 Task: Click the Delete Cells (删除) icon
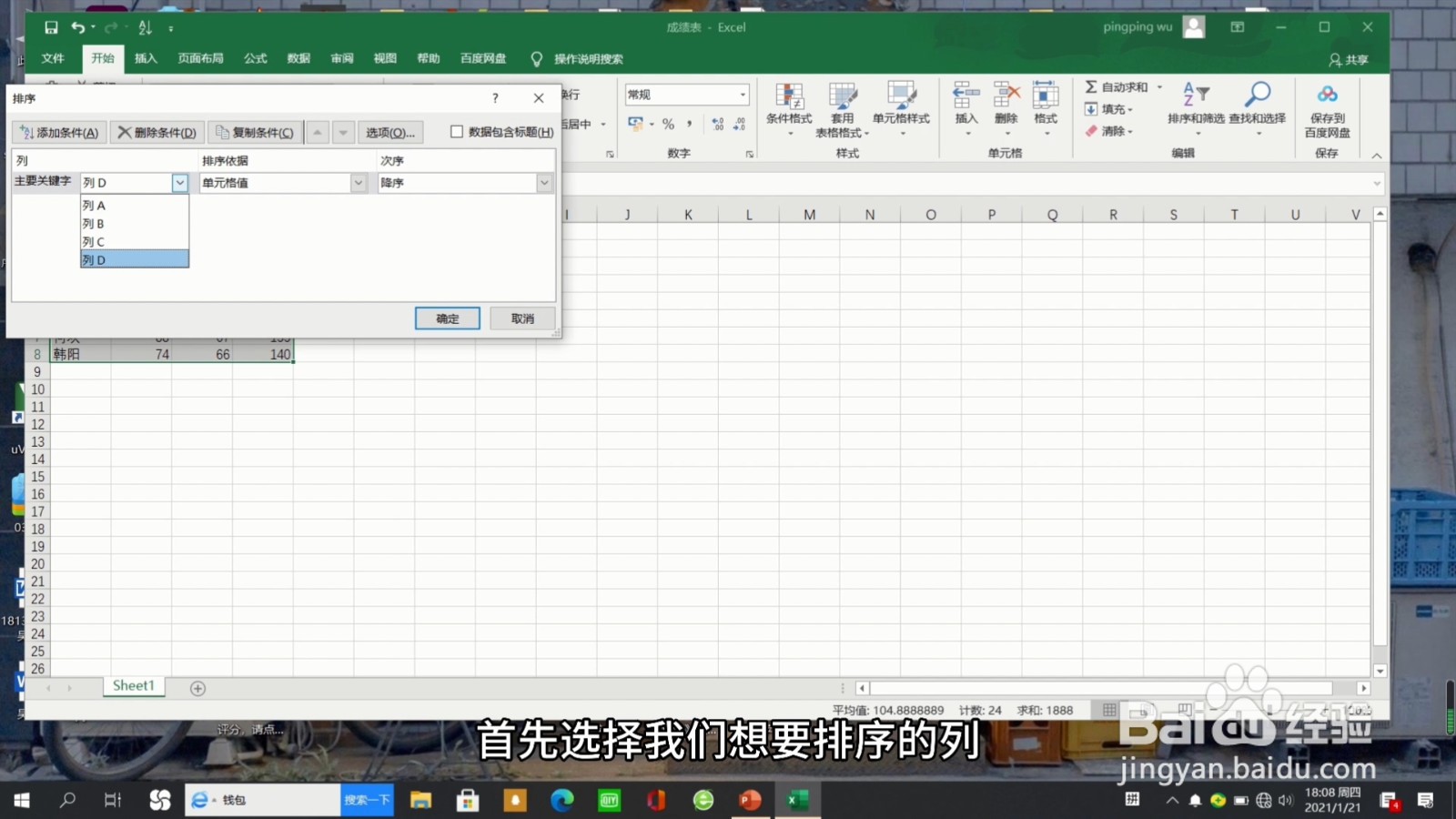(1006, 100)
